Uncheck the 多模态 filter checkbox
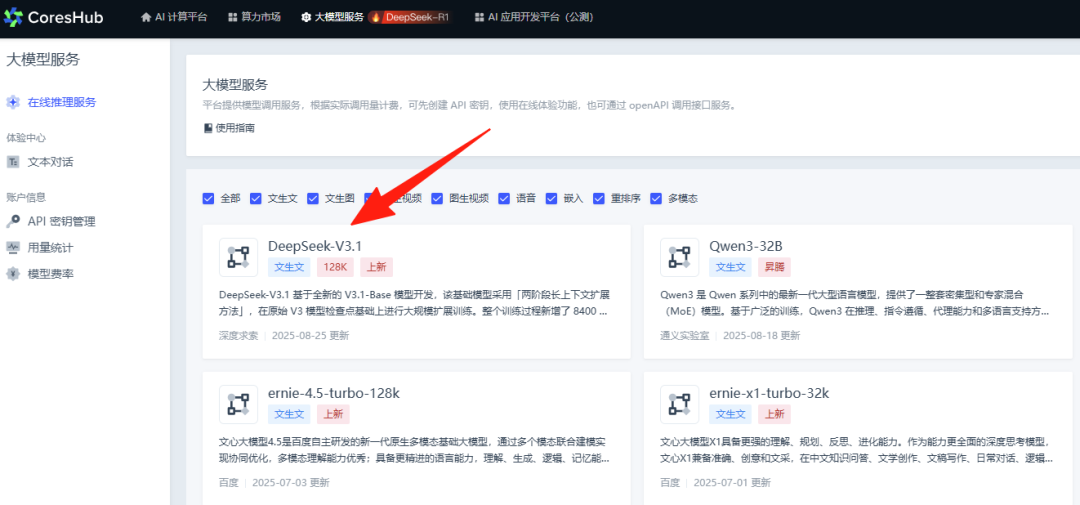This screenshot has height=505, width=1080. [656, 198]
